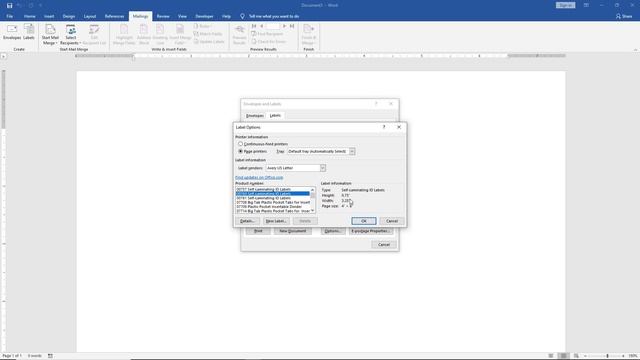Click the Finish & Merge icon
640x360 pixels.
point(309,35)
